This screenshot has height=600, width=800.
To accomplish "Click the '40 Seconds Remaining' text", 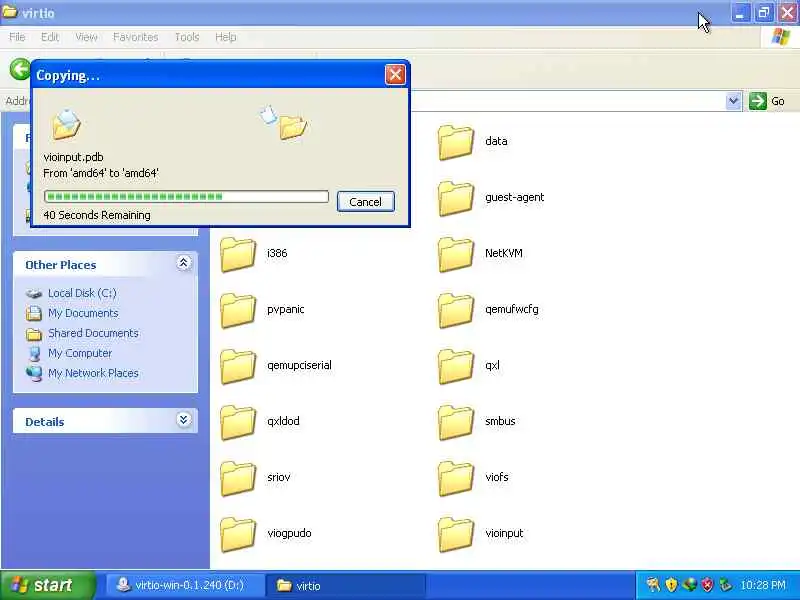I will 97,215.
